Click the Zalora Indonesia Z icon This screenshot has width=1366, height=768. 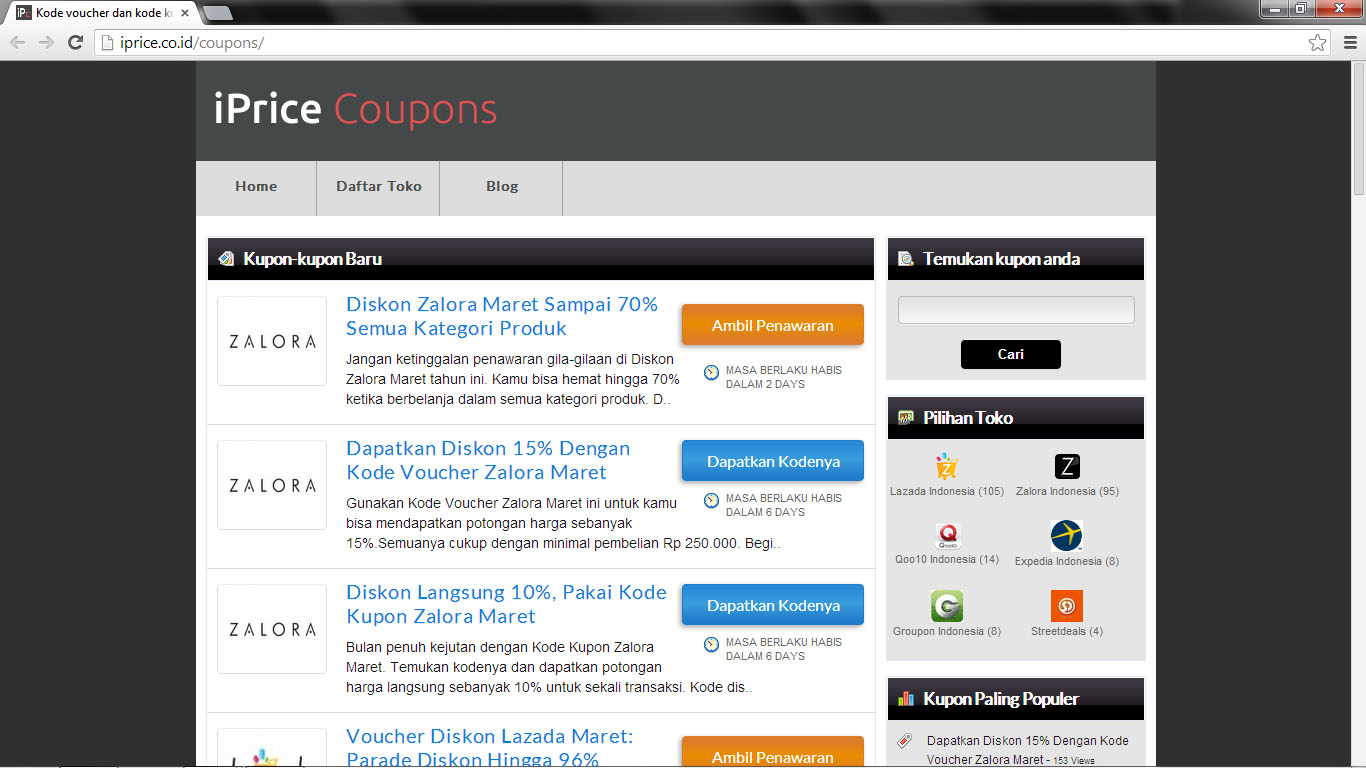1067,467
